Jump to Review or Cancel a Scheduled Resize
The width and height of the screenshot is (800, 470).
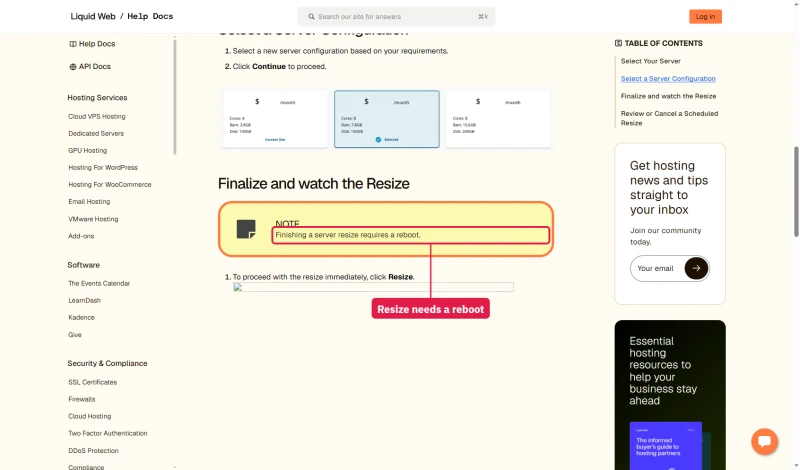click(669, 118)
